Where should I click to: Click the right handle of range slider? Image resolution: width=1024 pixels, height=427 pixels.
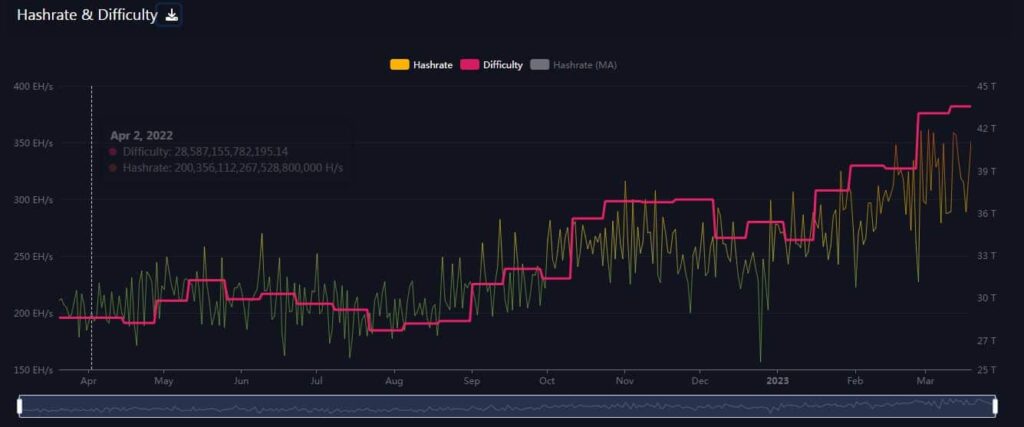(995, 406)
